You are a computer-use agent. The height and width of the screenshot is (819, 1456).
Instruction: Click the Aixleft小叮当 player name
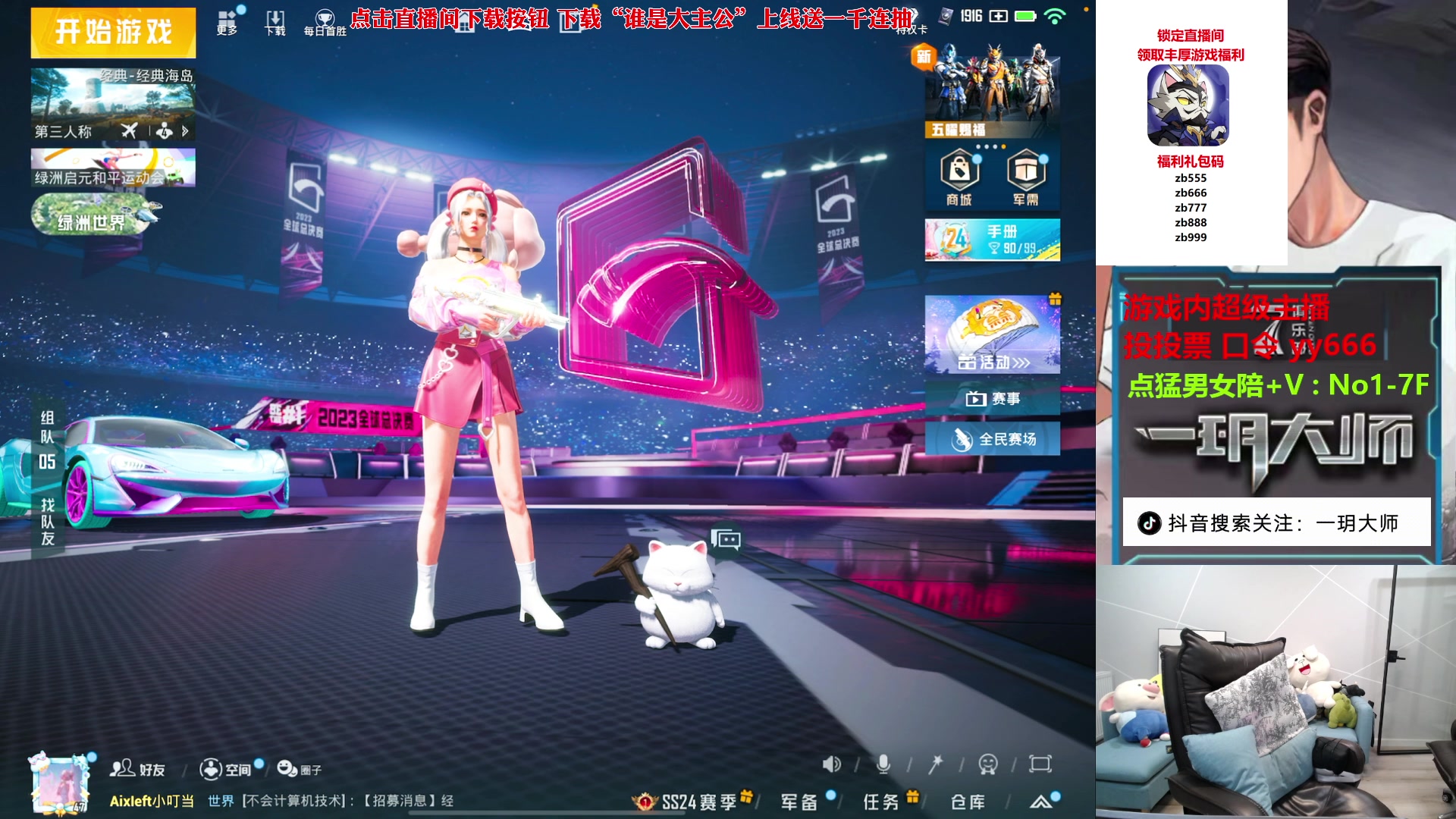152,801
